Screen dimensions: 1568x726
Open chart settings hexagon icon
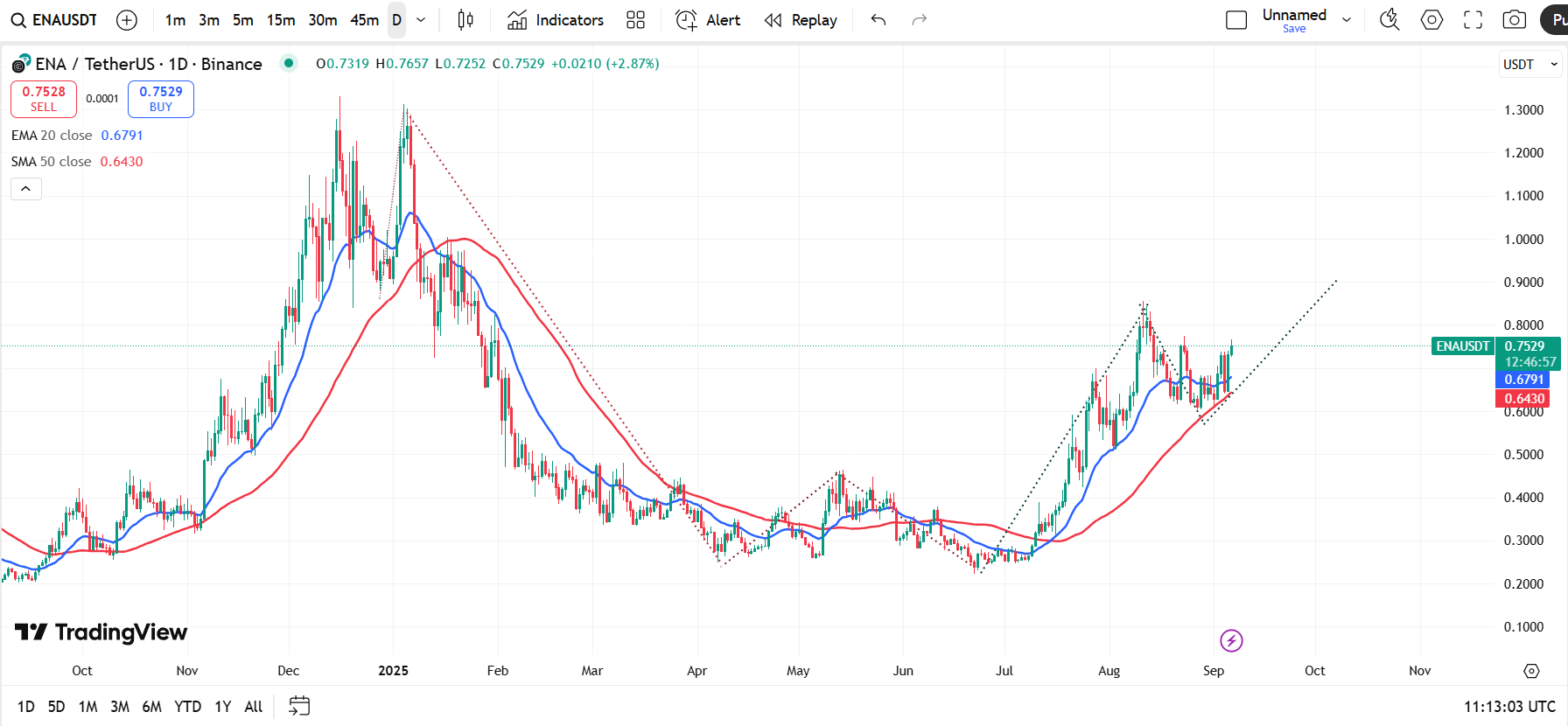pos(1431,20)
